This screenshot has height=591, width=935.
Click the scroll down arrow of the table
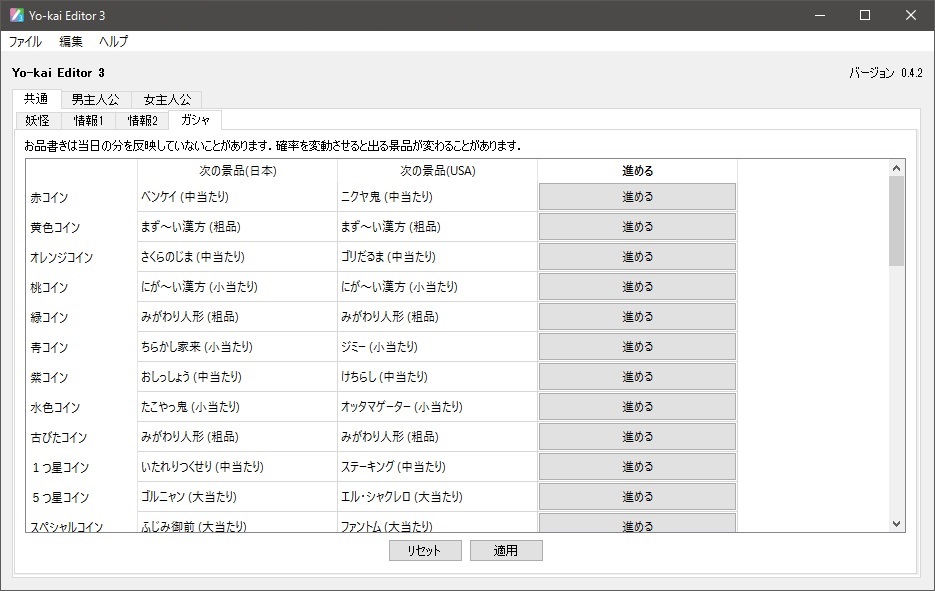tap(896, 524)
